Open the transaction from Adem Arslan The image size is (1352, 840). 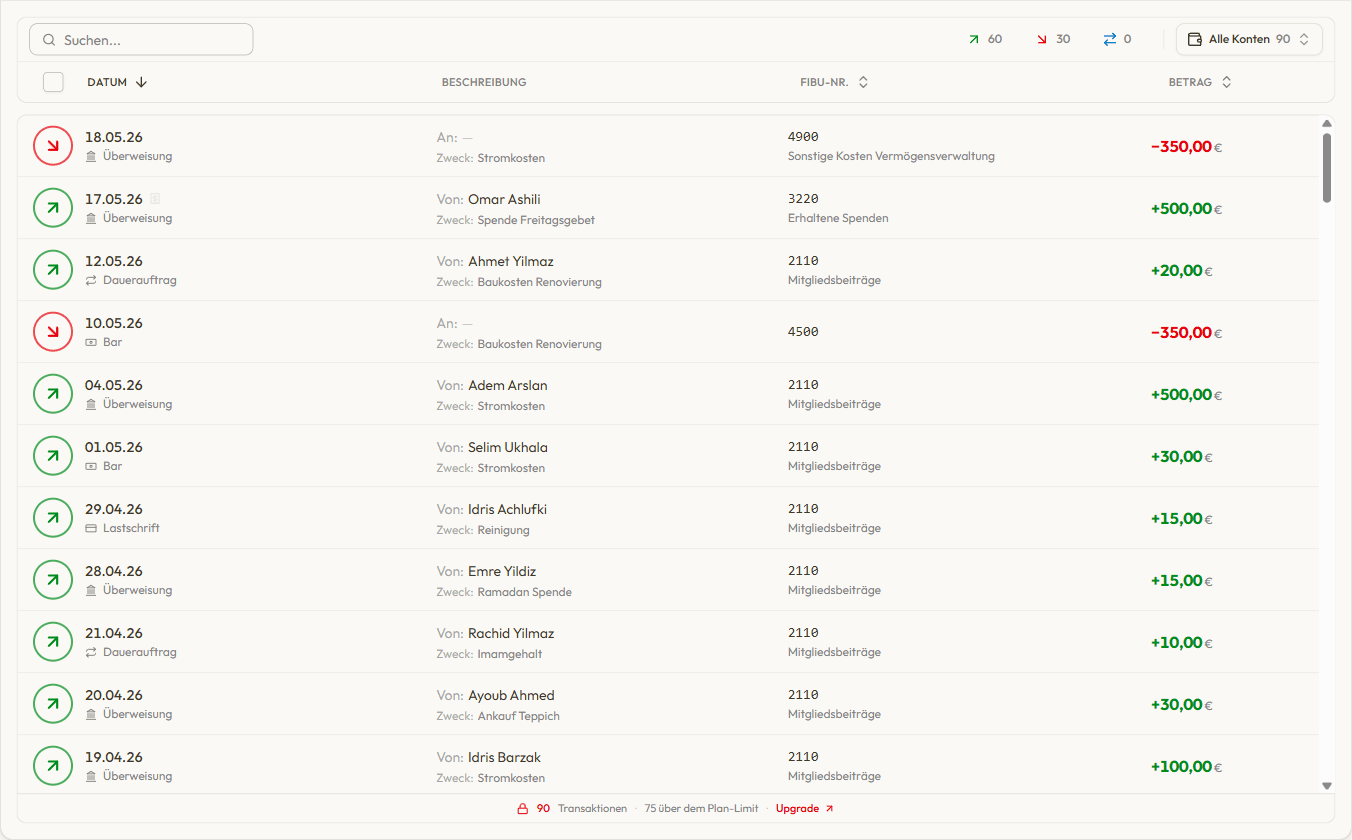[668, 394]
